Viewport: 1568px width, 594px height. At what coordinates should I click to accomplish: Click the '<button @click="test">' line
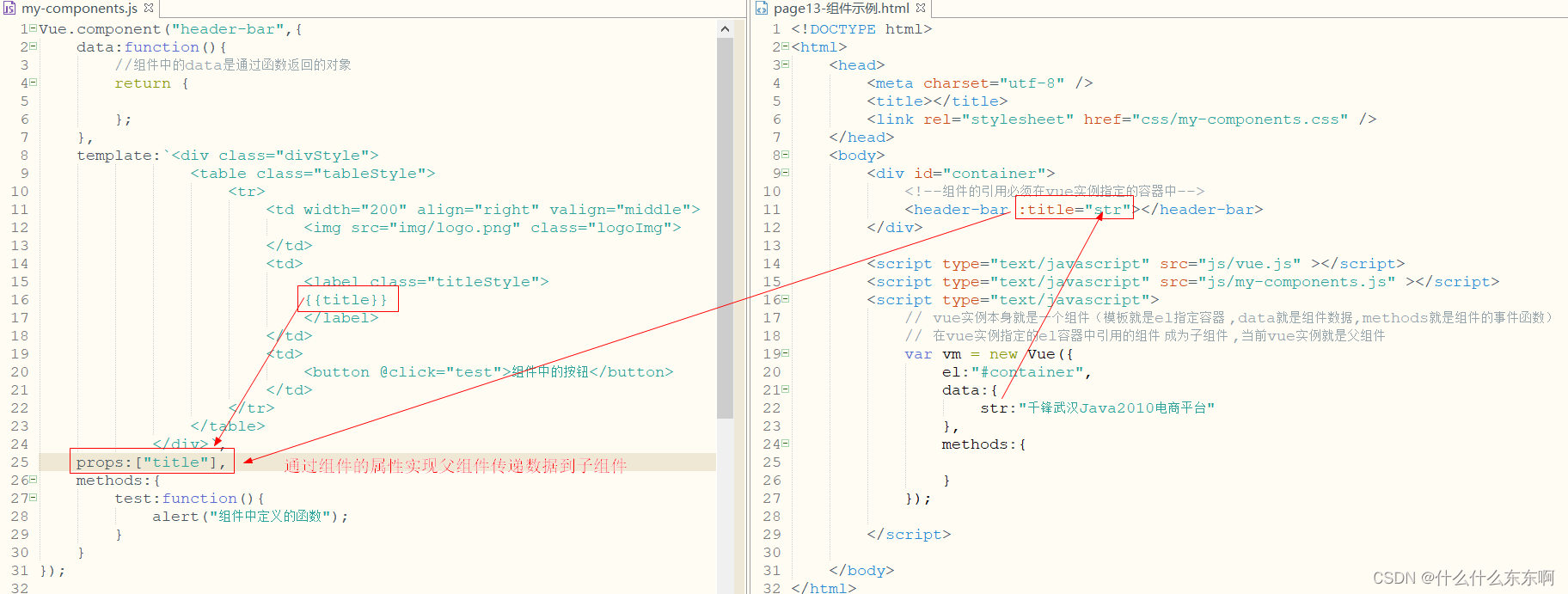(x=488, y=372)
